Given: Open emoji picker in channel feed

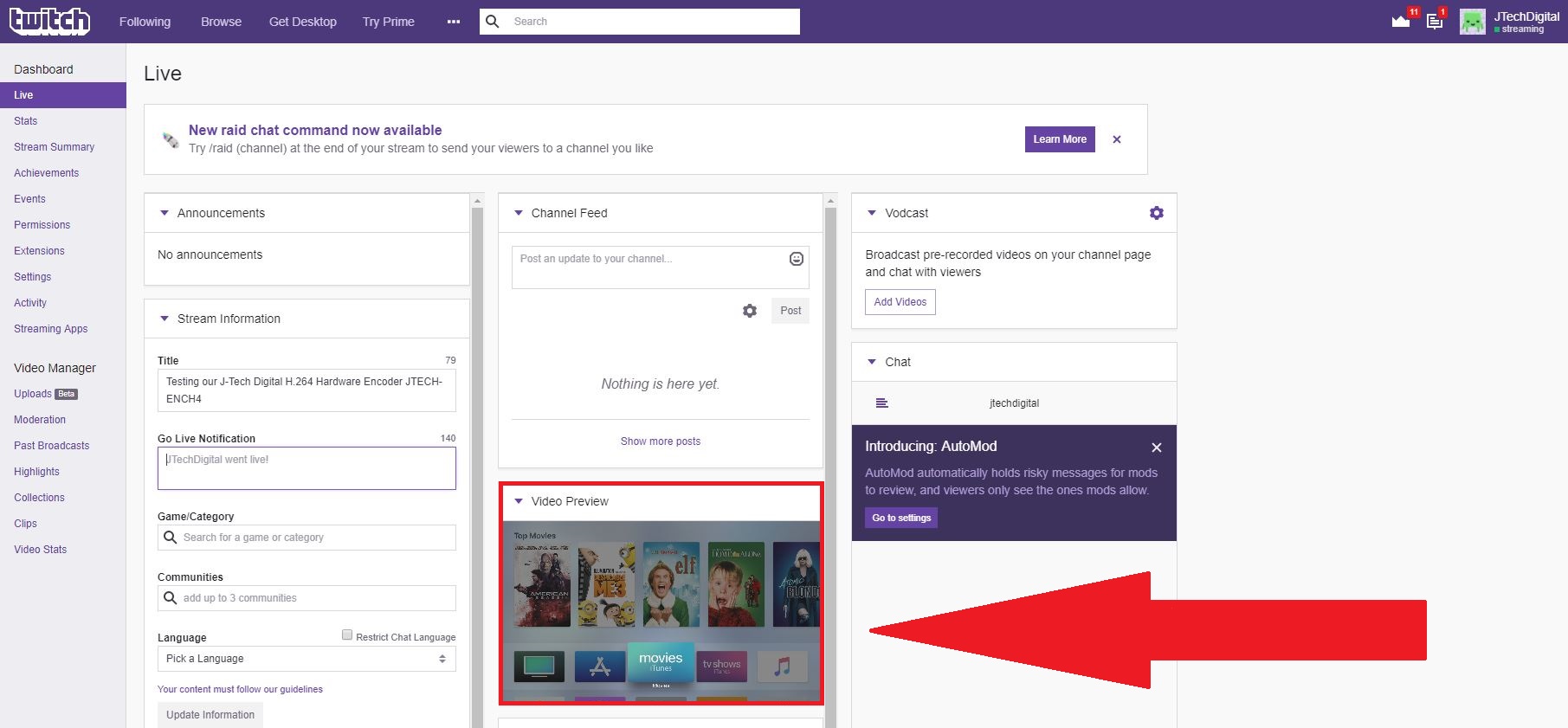Looking at the screenshot, I should 797,259.
